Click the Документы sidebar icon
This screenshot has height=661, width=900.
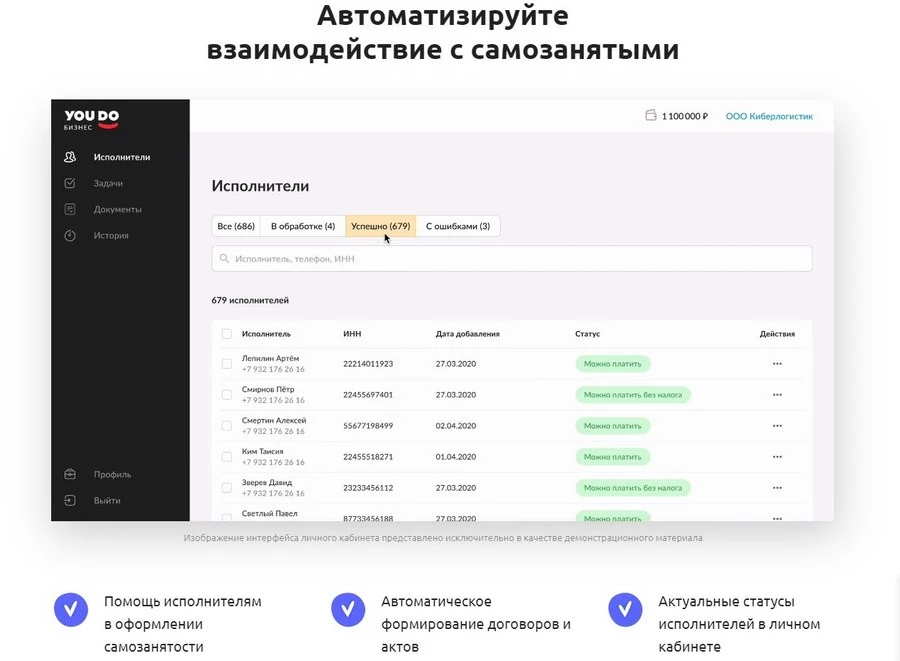click(70, 209)
